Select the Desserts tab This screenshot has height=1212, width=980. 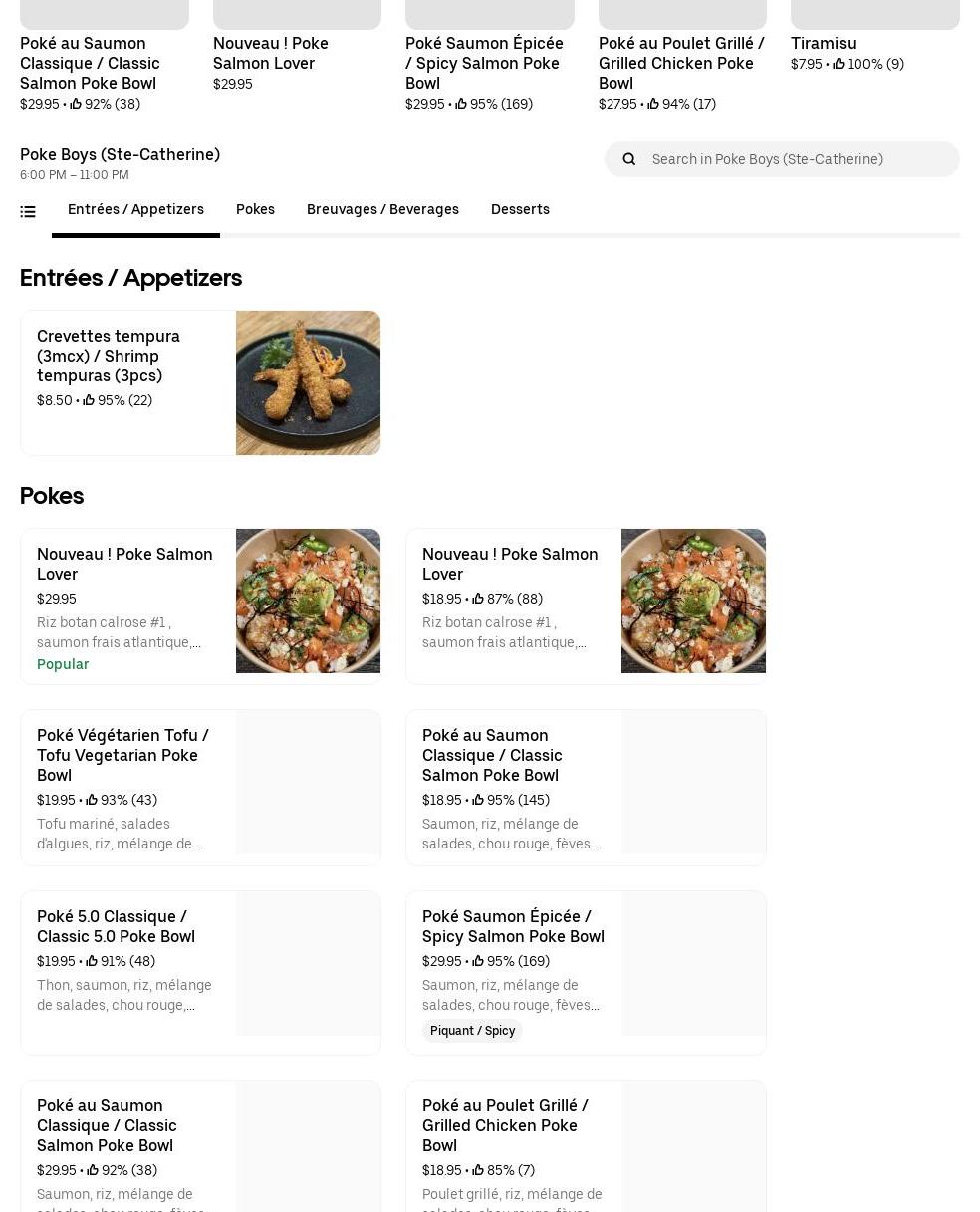[520, 209]
